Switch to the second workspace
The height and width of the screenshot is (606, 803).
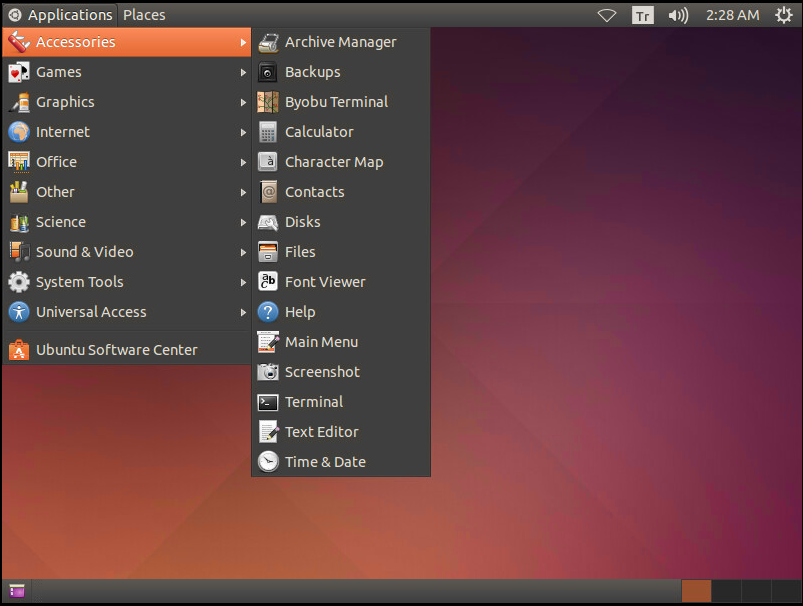[x=727, y=591]
